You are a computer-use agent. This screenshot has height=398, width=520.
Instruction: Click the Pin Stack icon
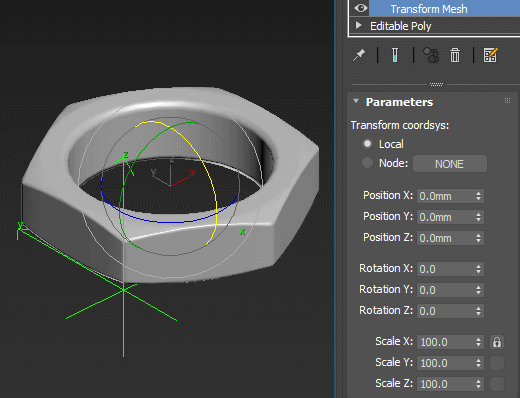pos(359,55)
